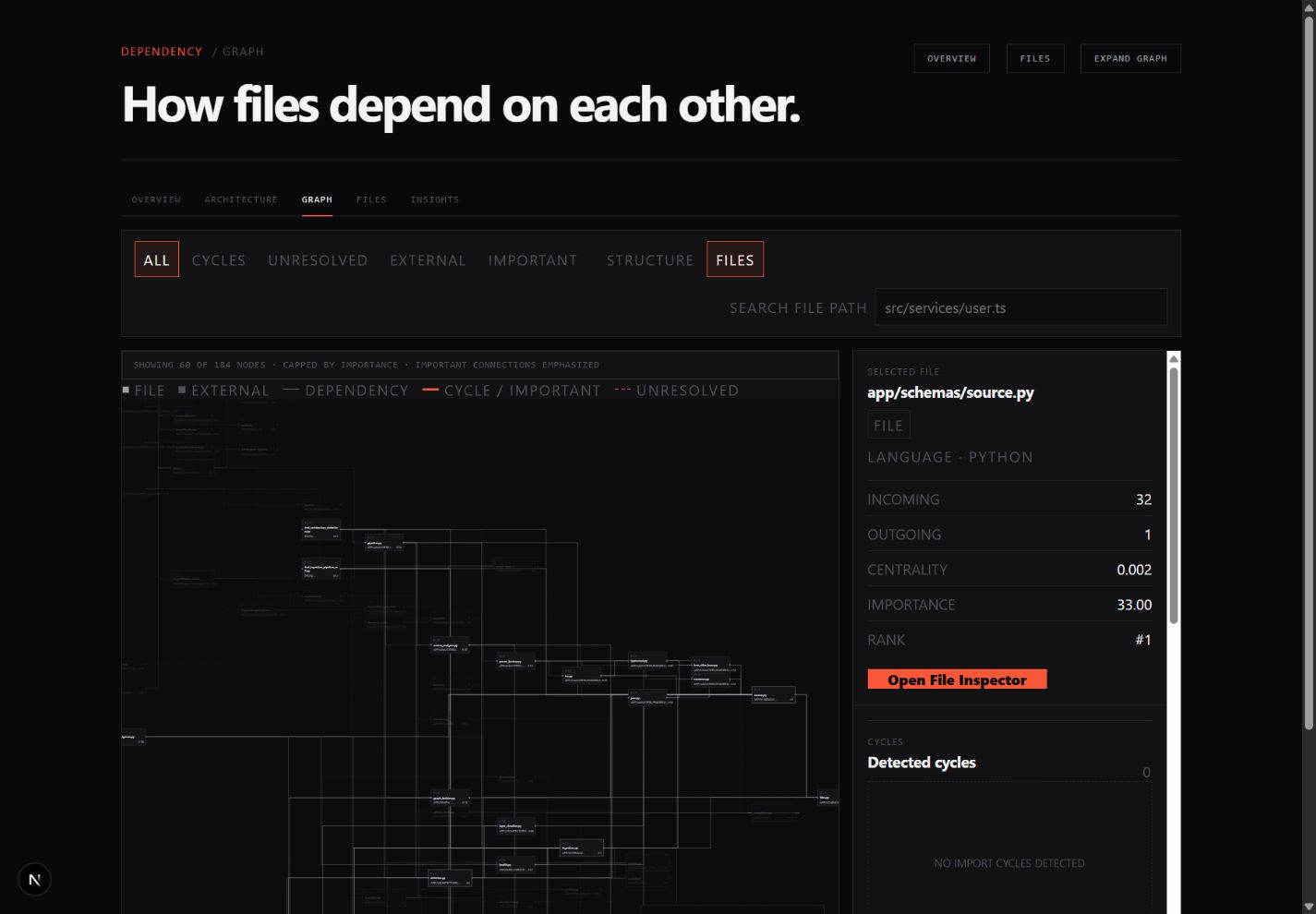The width and height of the screenshot is (1316, 914).
Task: Click the selected file name app/schemas/source.py
Action: (950, 392)
